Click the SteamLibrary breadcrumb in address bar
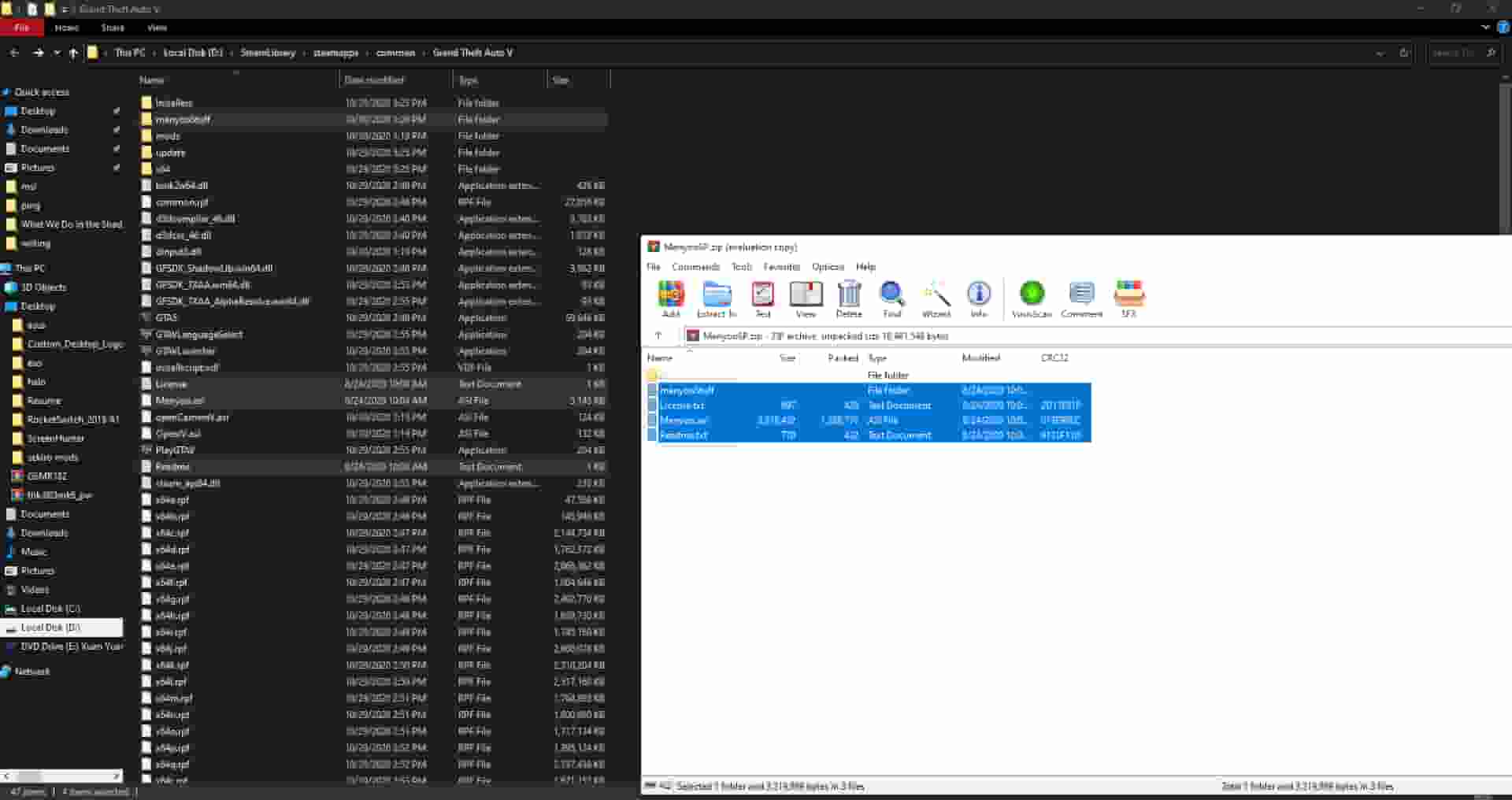This screenshot has height=800, width=1512. click(x=268, y=53)
